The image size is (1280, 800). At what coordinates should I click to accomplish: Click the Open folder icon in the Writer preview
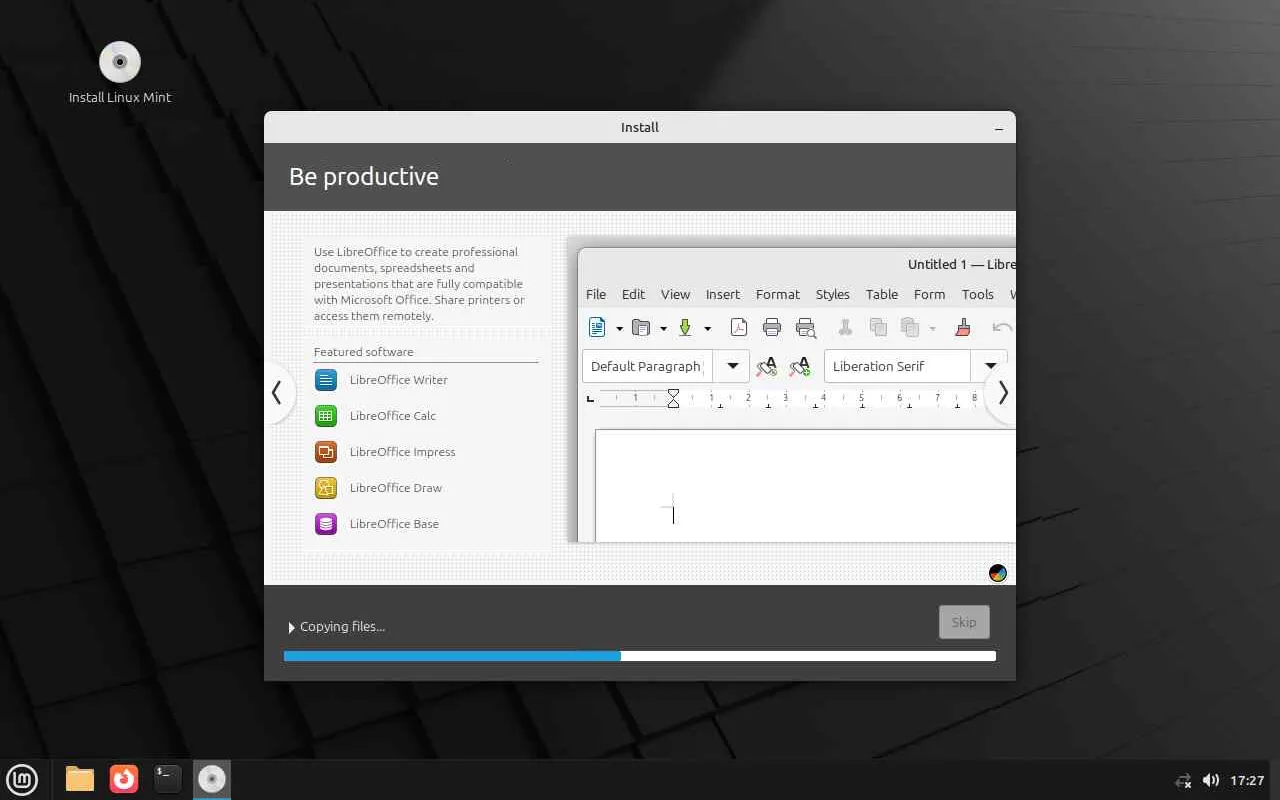tap(641, 327)
